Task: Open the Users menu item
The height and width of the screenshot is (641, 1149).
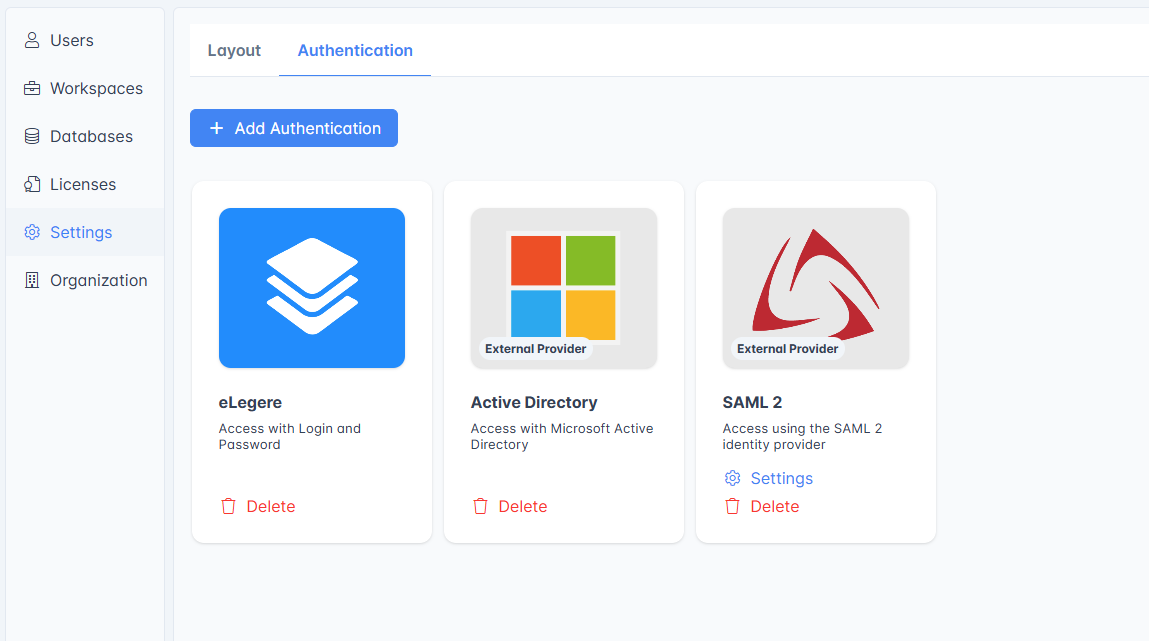Action: pos(85,40)
